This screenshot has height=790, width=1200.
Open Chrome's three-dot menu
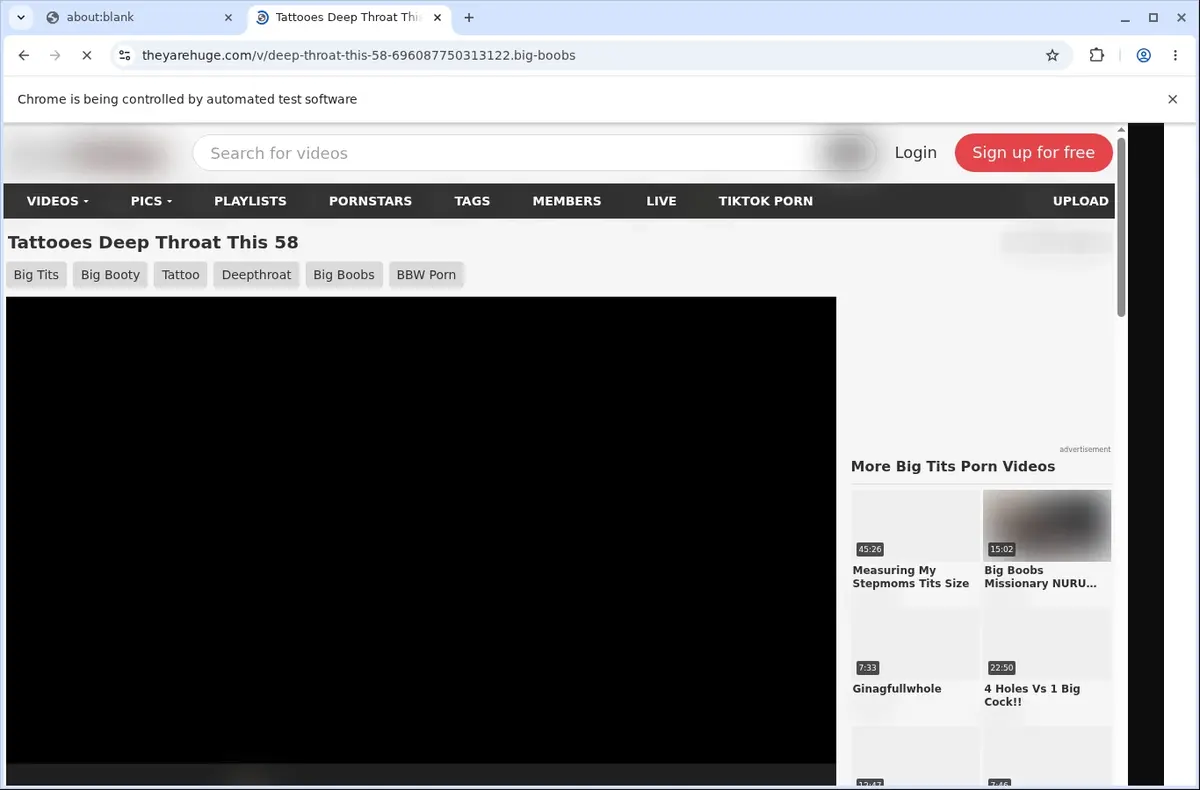coord(1174,56)
